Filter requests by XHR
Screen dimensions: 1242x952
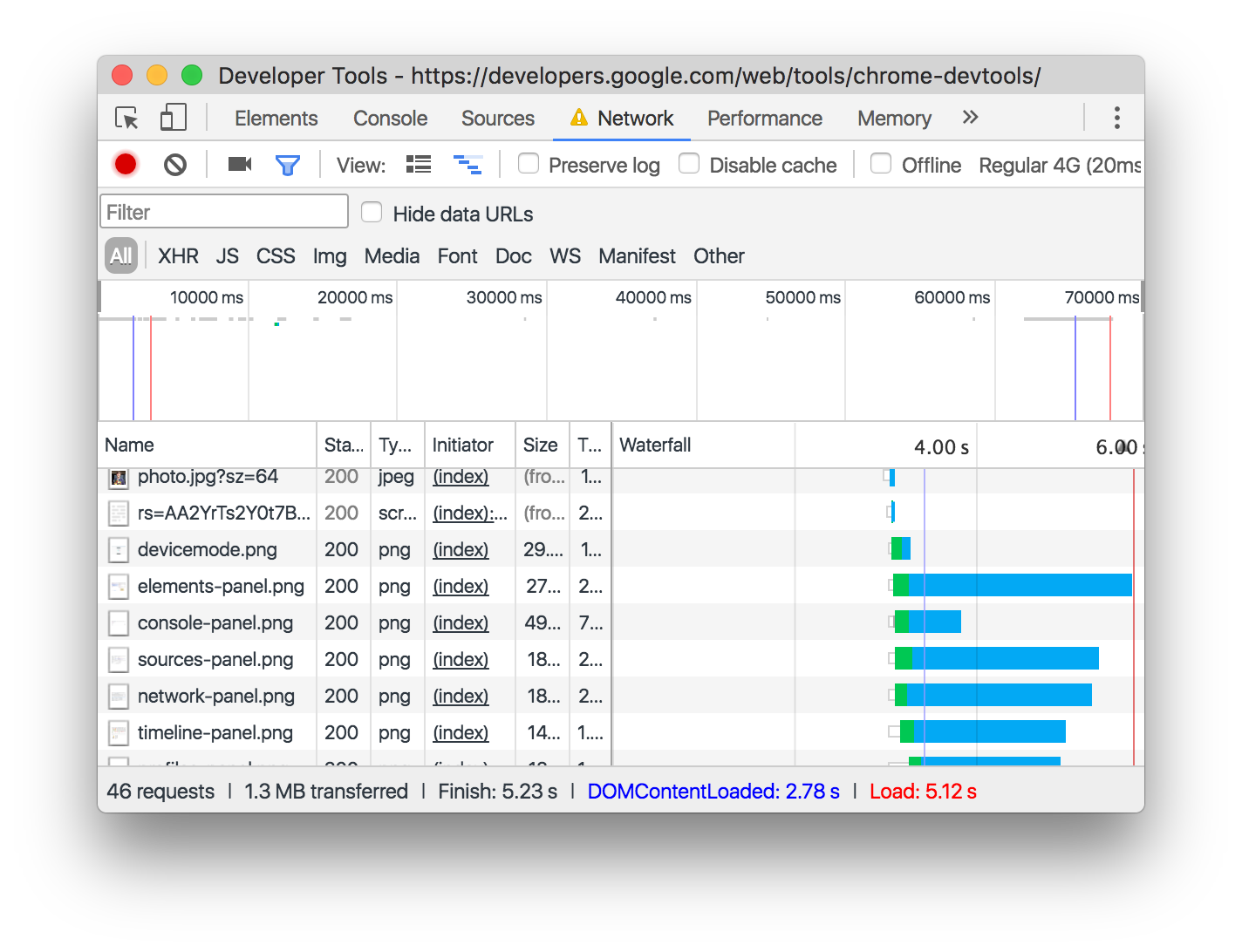(178, 256)
